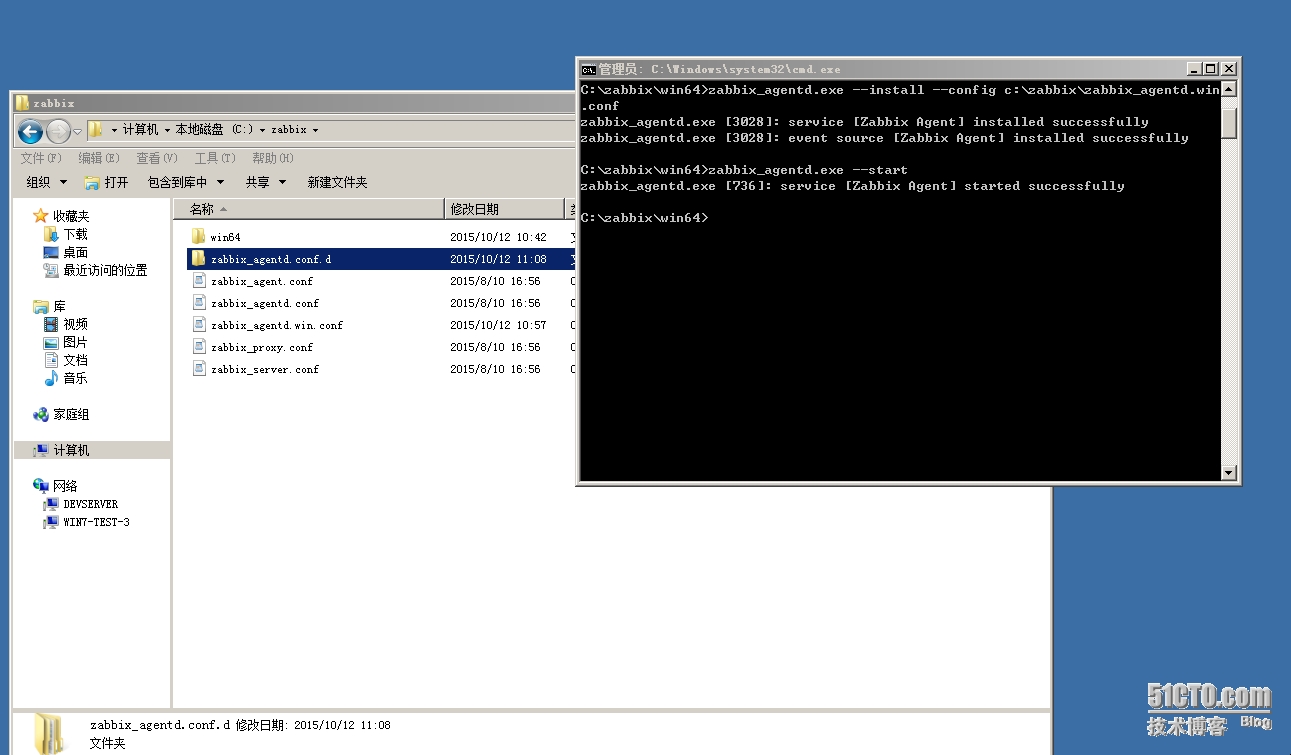Select the zabbix_server.conf file icon

[199, 369]
